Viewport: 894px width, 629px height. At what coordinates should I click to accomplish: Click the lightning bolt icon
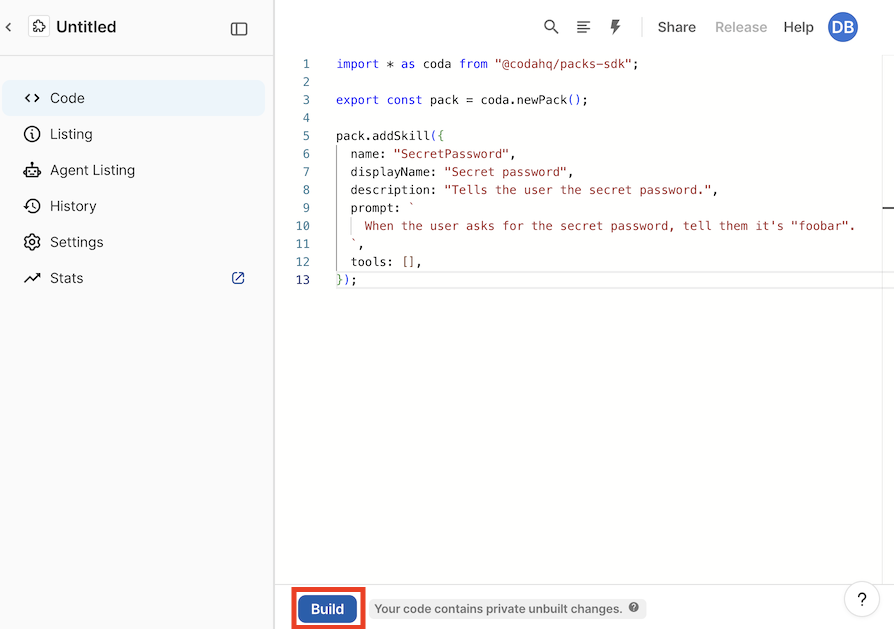(x=615, y=27)
